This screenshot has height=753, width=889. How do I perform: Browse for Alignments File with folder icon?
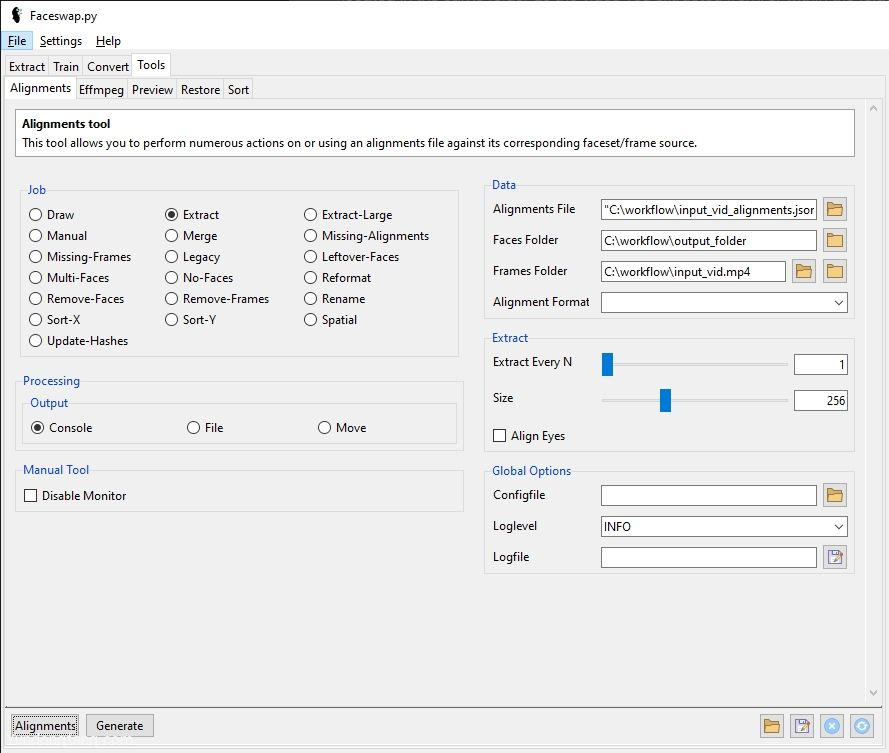point(835,210)
